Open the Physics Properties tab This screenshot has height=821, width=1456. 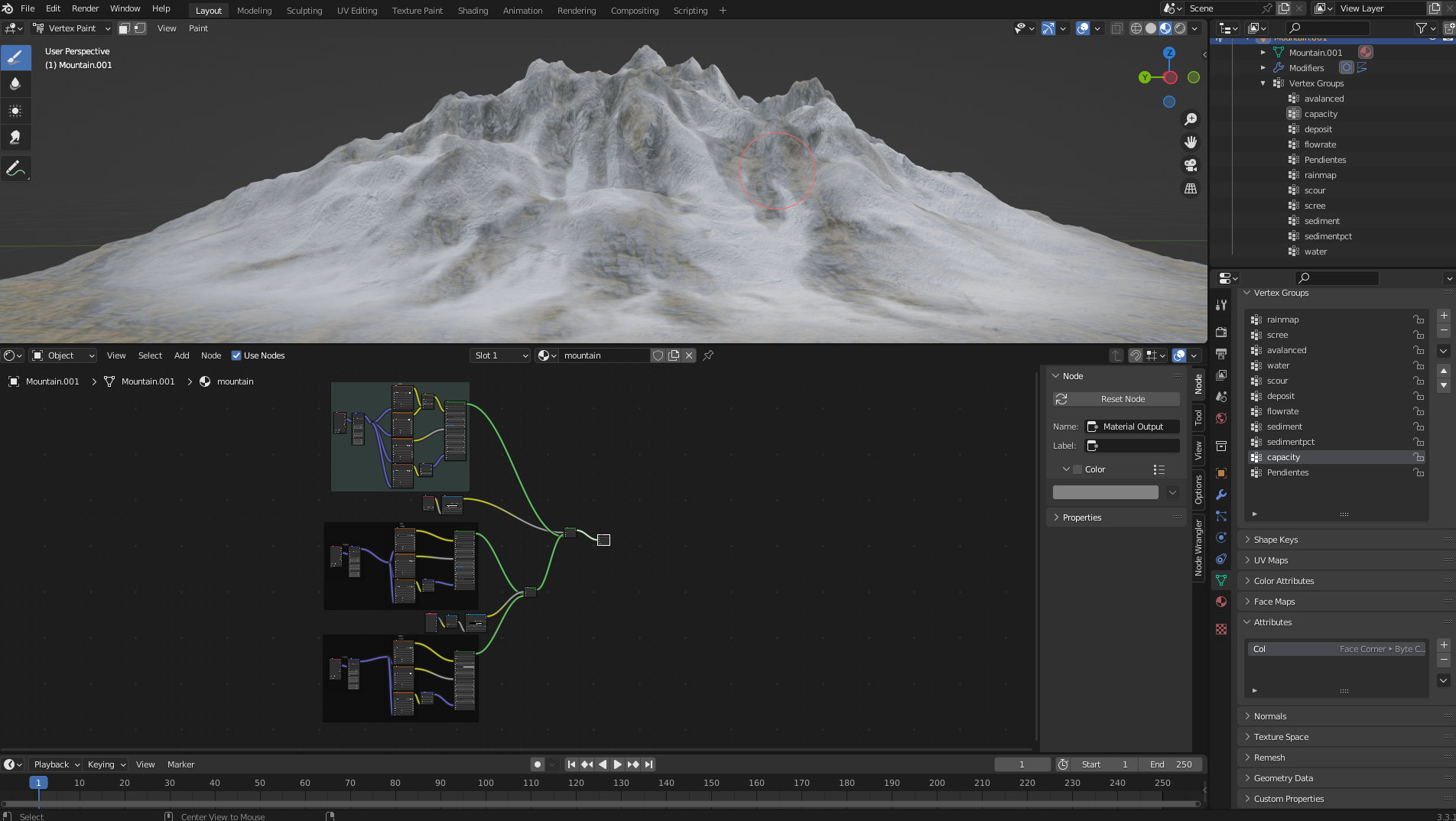(x=1220, y=537)
